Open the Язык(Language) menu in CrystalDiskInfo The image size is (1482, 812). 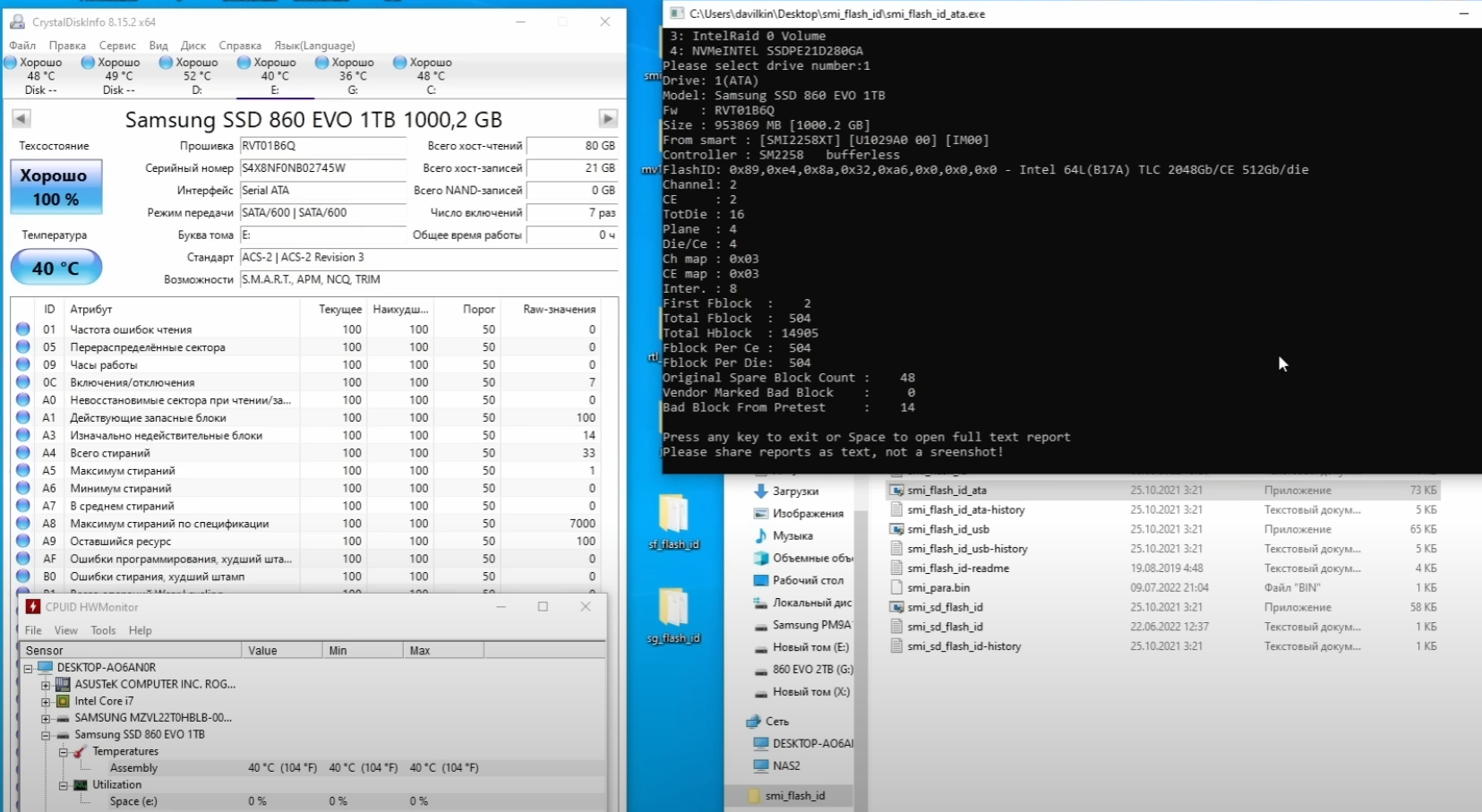point(314,46)
